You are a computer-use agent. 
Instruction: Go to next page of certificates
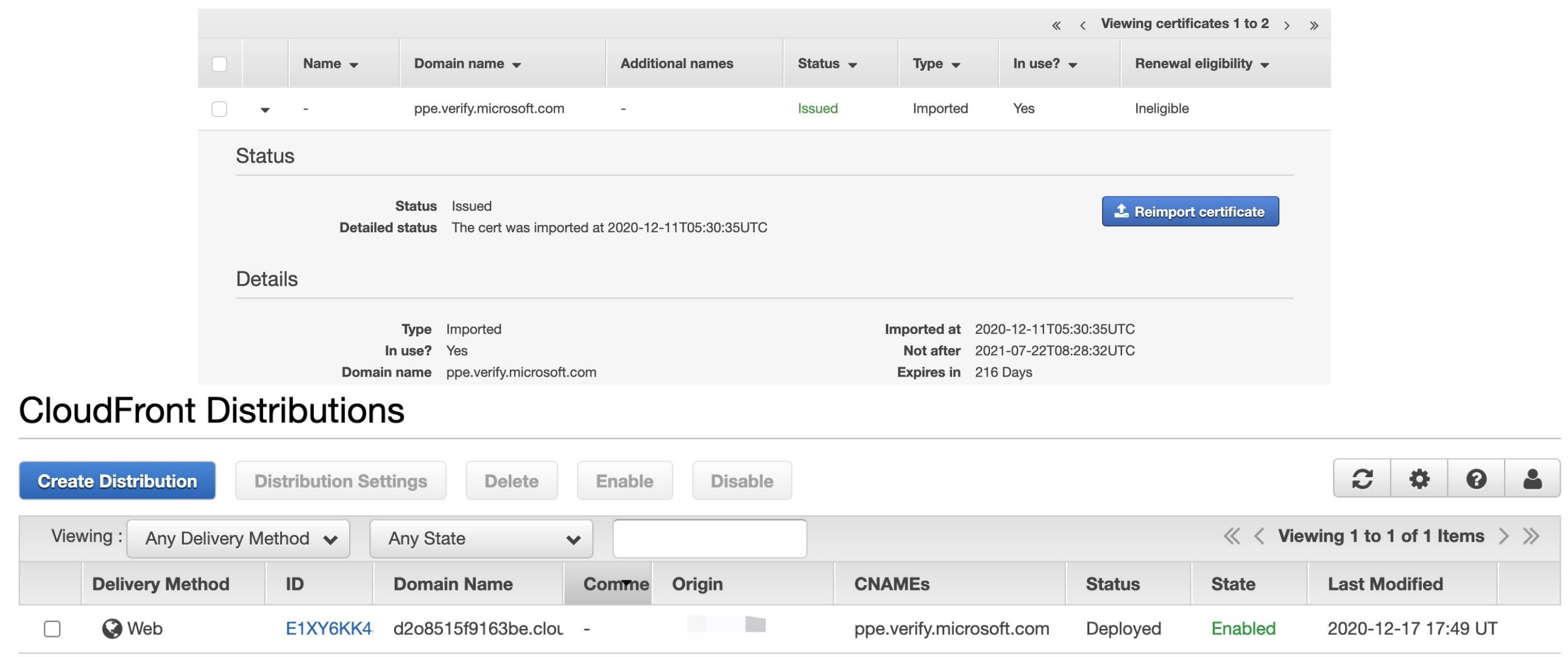1287,25
